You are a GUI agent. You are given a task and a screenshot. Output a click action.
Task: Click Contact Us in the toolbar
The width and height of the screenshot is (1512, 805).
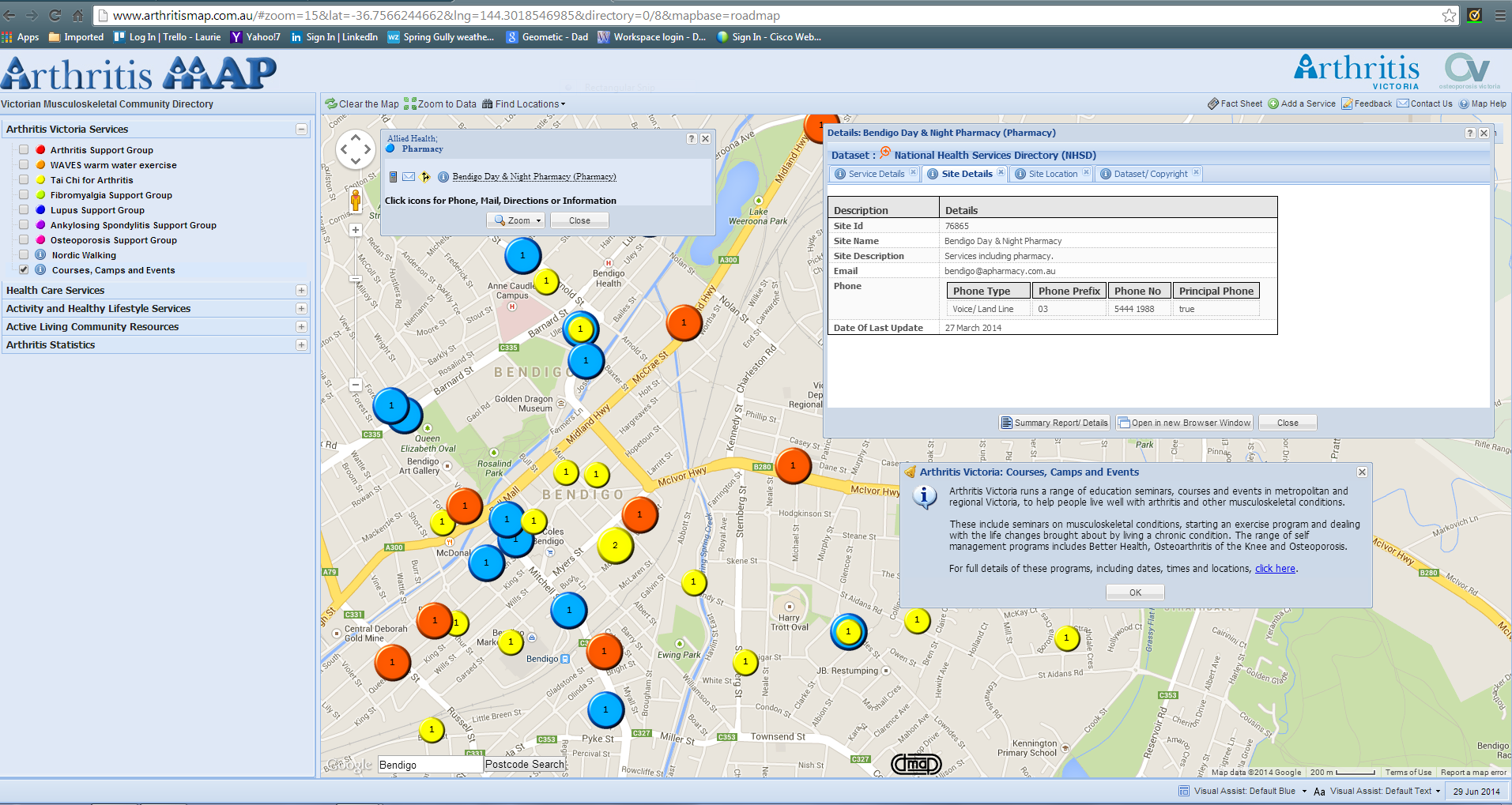1424,103
